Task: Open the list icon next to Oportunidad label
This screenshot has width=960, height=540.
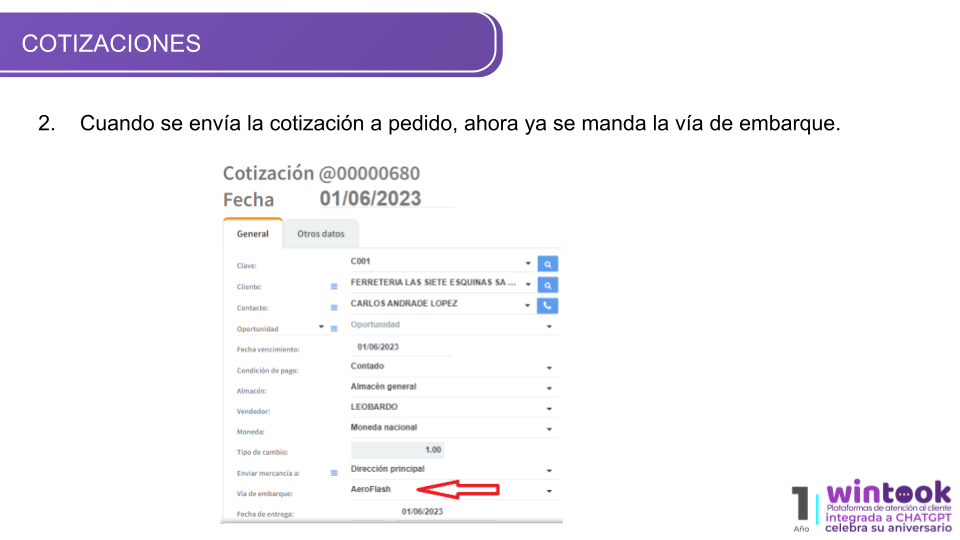Action: point(334,329)
